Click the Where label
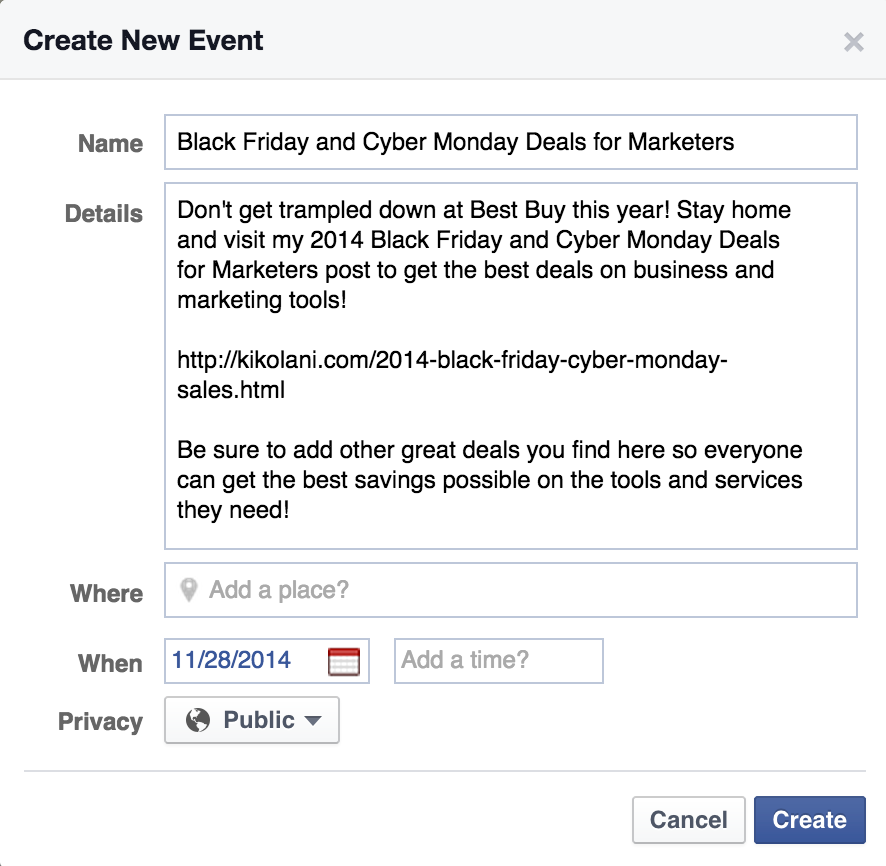The width and height of the screenshot is (886, 866). 107,593
